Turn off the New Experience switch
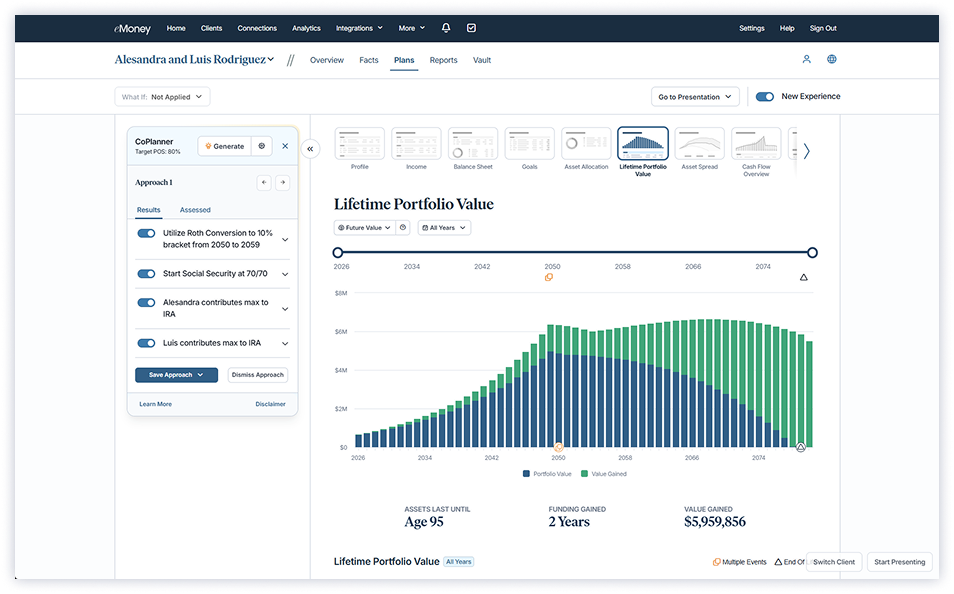The width and height of the screenshot is (954, 594). point(765,97)
